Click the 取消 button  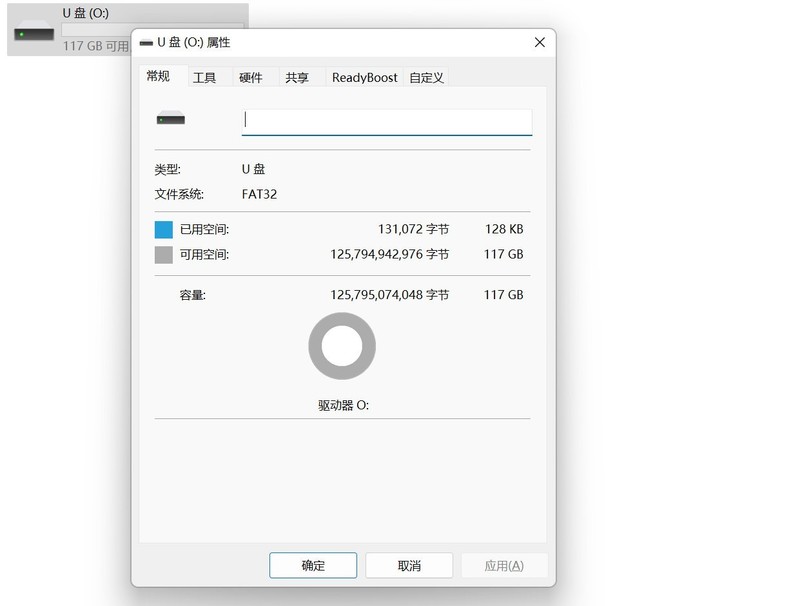(x=409, y=565)
